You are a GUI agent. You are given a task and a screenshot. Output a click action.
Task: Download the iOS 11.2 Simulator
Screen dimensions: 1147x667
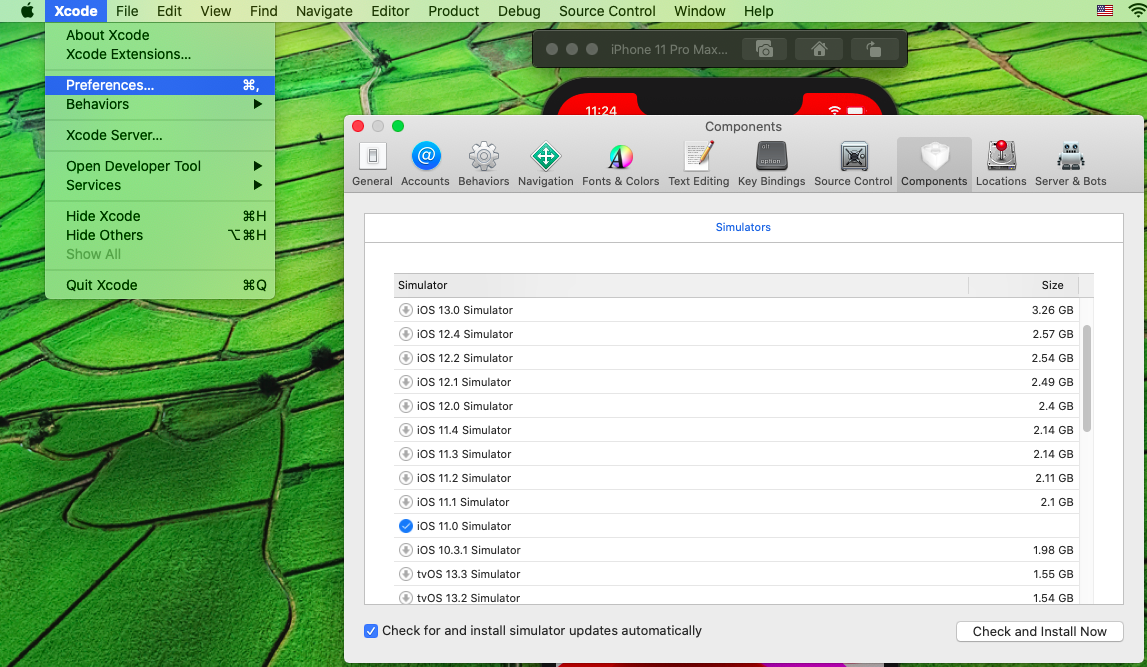pos(405,478)
